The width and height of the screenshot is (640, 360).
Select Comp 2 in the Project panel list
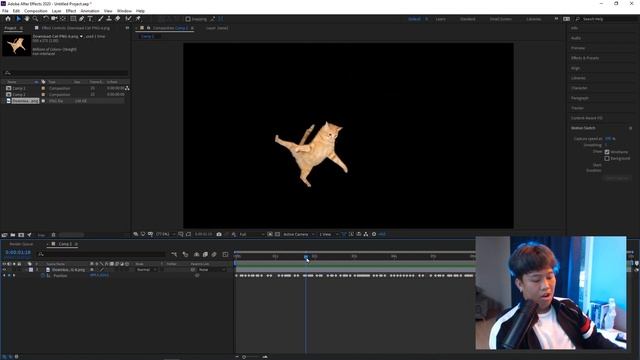(x=19, y=95)
